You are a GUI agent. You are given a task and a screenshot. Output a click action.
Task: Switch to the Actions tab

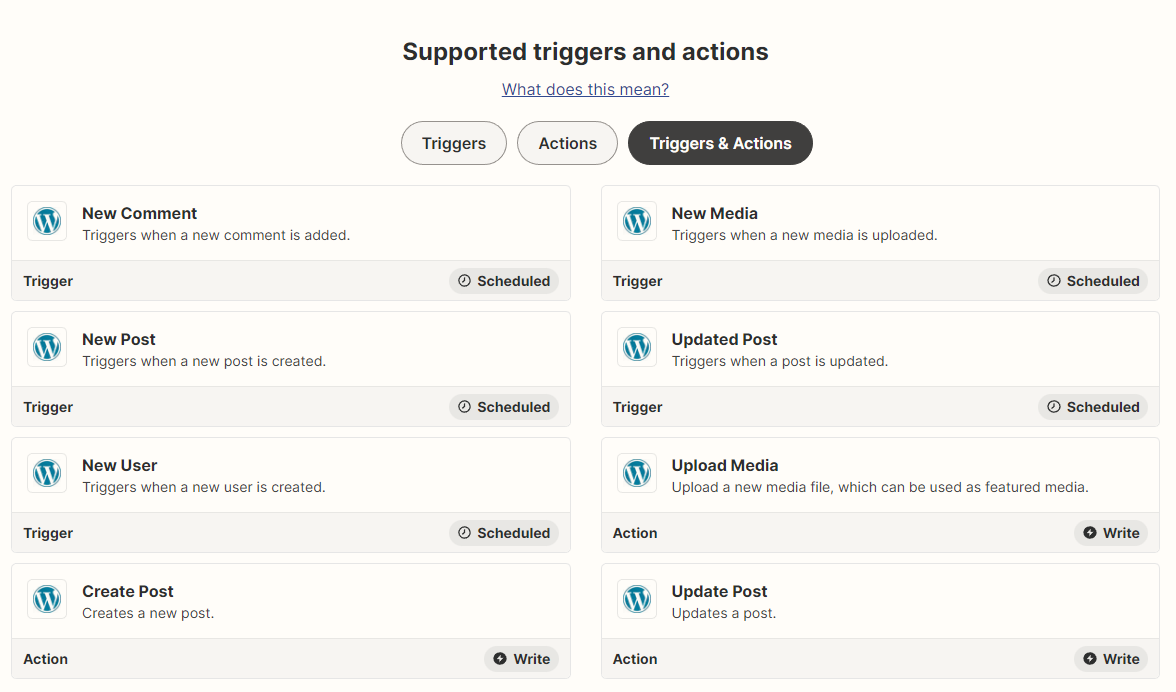click(x=568, y=143)
